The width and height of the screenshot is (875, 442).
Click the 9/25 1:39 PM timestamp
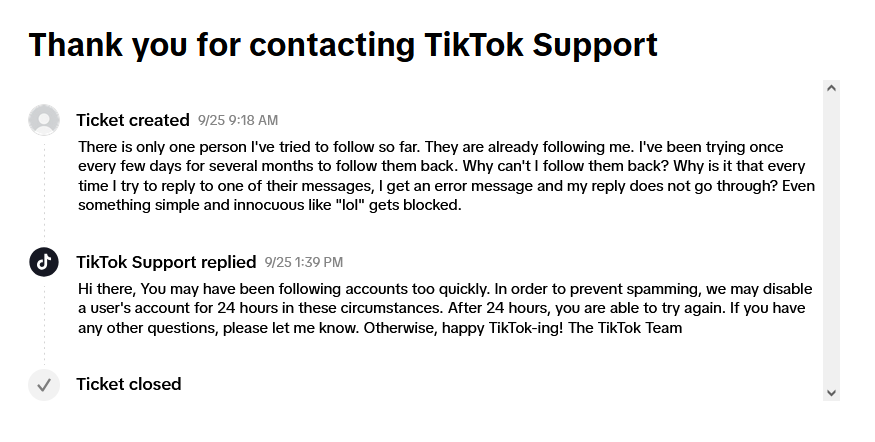tap(304, 262)
